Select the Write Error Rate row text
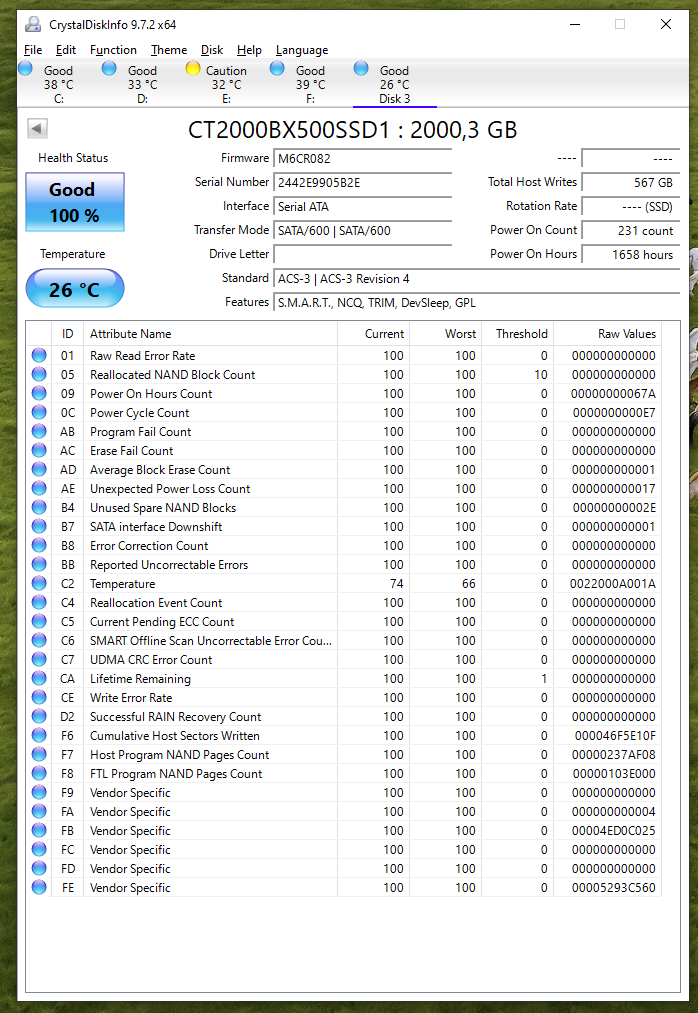The image size is (698, 1013). [131, 698]
